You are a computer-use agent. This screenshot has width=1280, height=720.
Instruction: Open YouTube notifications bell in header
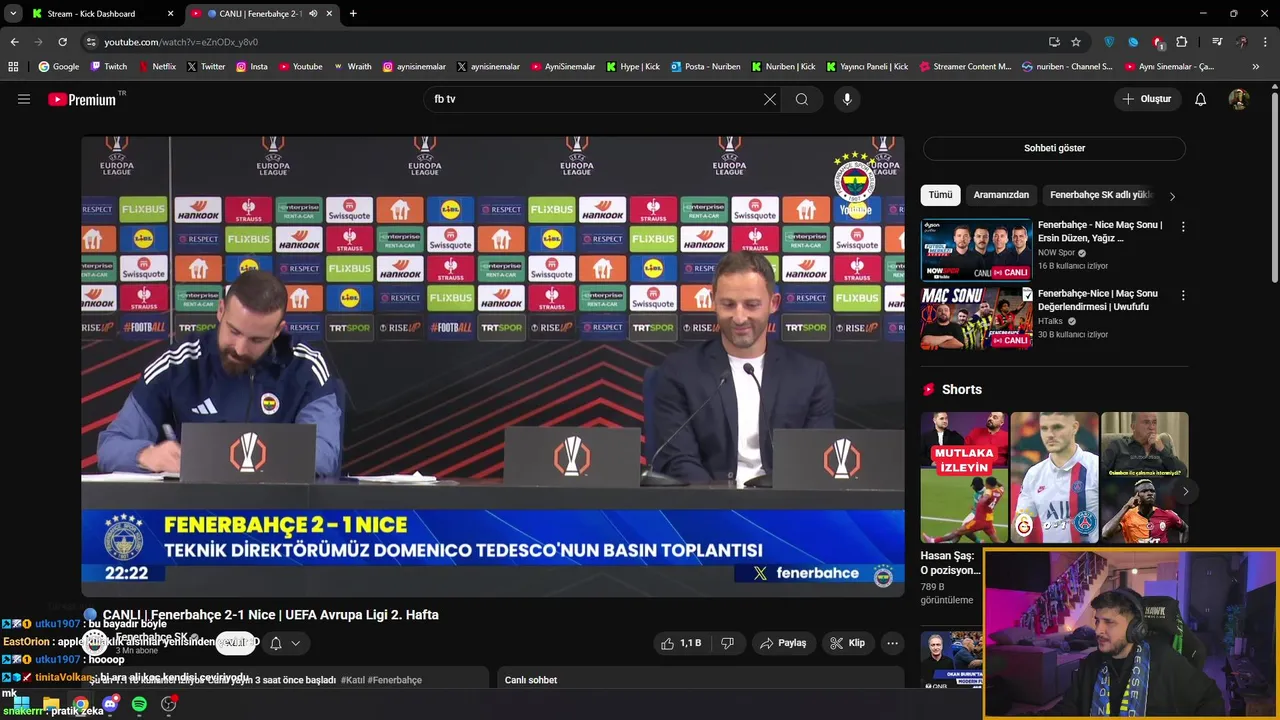click(x=1201, y=99)
